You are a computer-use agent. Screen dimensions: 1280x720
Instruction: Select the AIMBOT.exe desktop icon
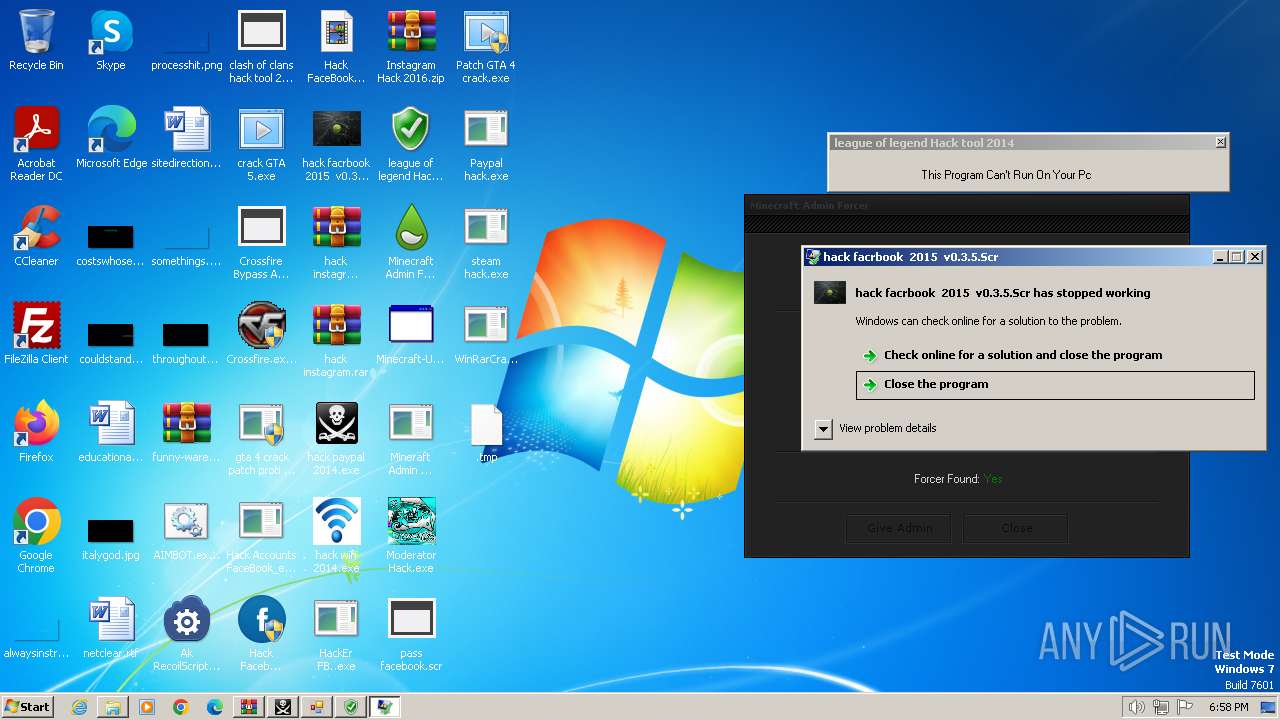coord(186,530)
